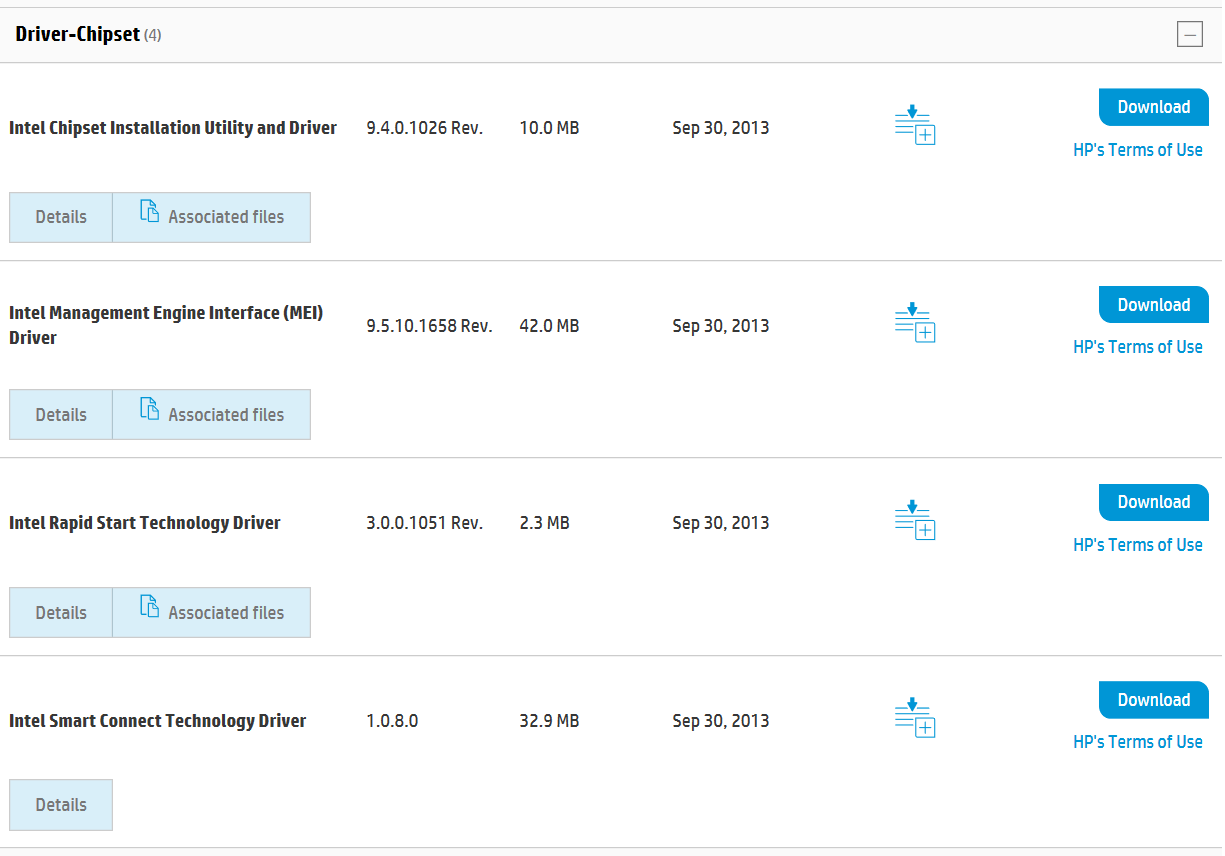The height and width of the screenshot is (856, 1225).
Task: Click the add-to-download-list icon for Intel Chipset Installation Utility
Action: point(914,123)
